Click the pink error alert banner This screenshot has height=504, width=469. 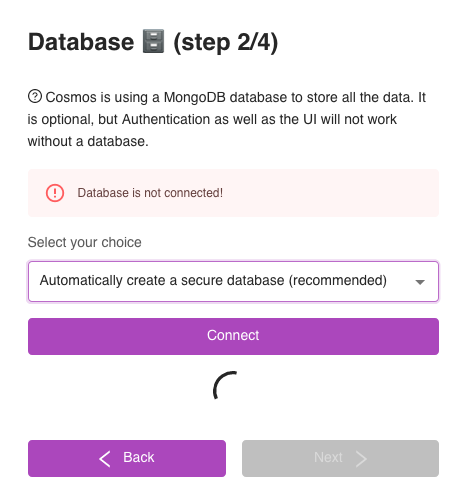233,193
